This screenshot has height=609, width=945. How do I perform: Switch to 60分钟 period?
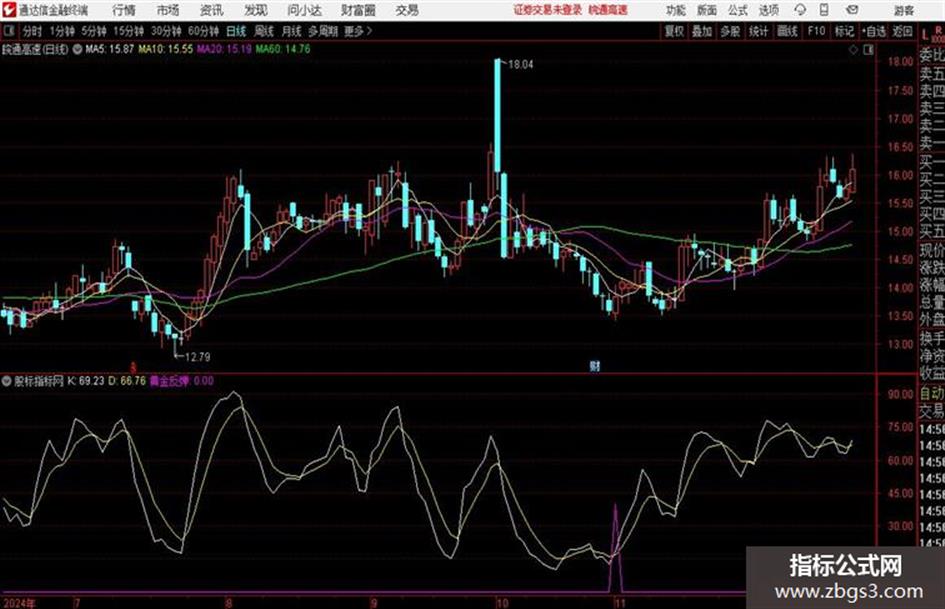[x=203, y=31]
